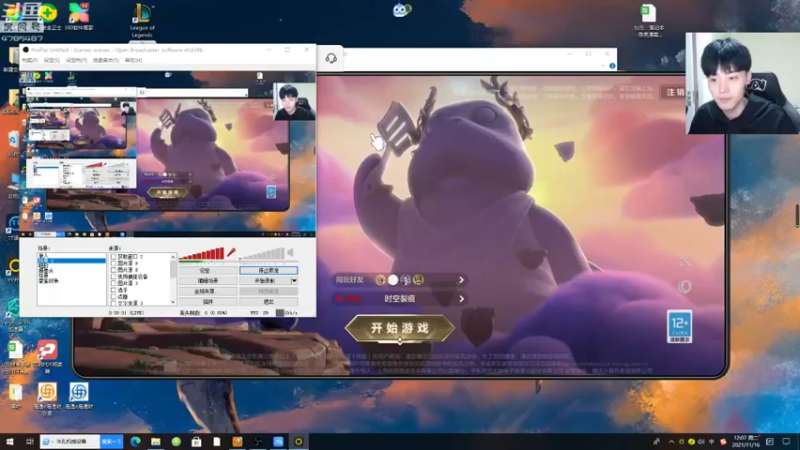The image size is (800, 450).
Task: Click the 退出 exit button in OBS
Action: point(268,302)
